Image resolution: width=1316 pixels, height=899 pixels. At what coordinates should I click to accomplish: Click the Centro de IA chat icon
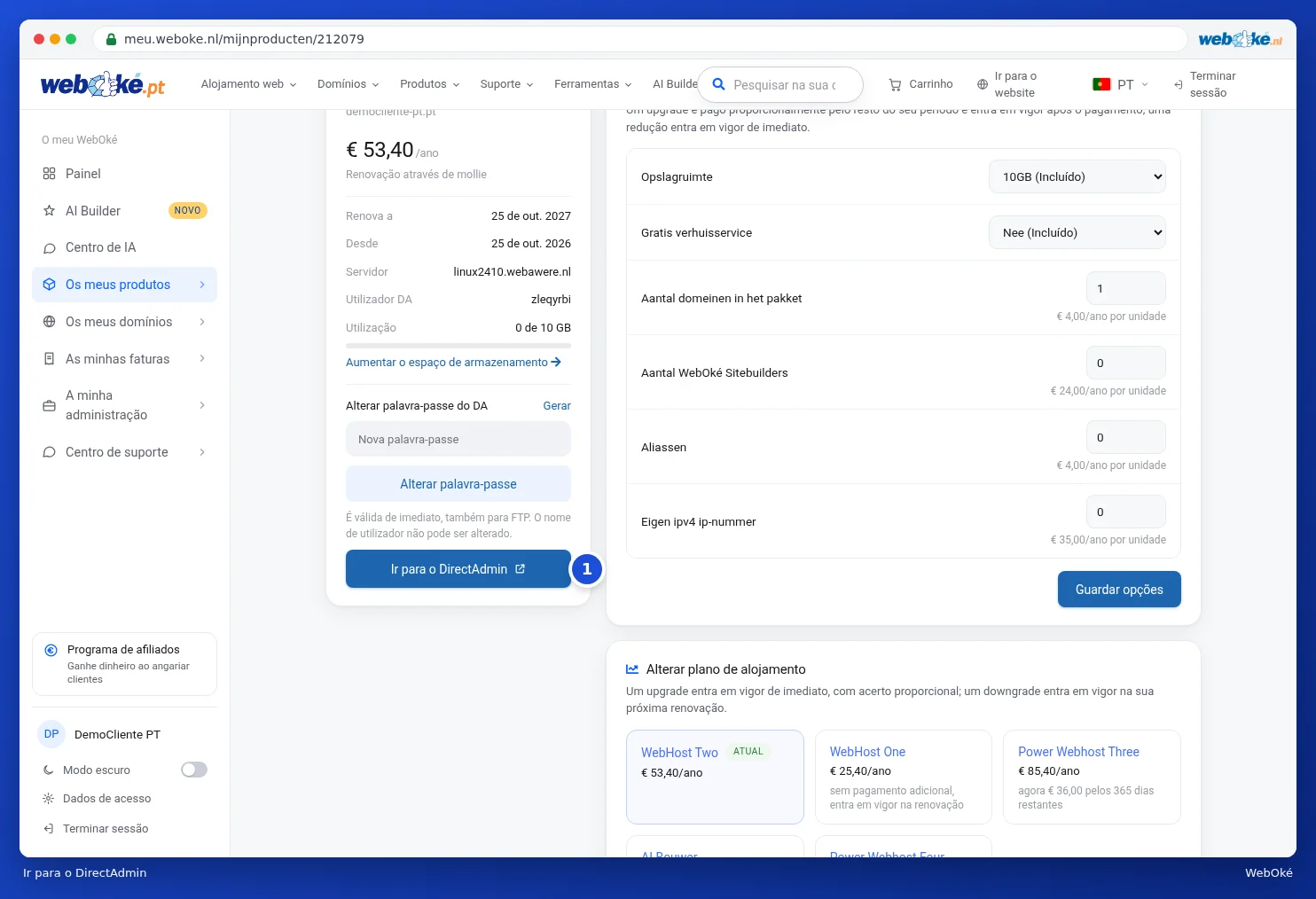tap(49, 247)
